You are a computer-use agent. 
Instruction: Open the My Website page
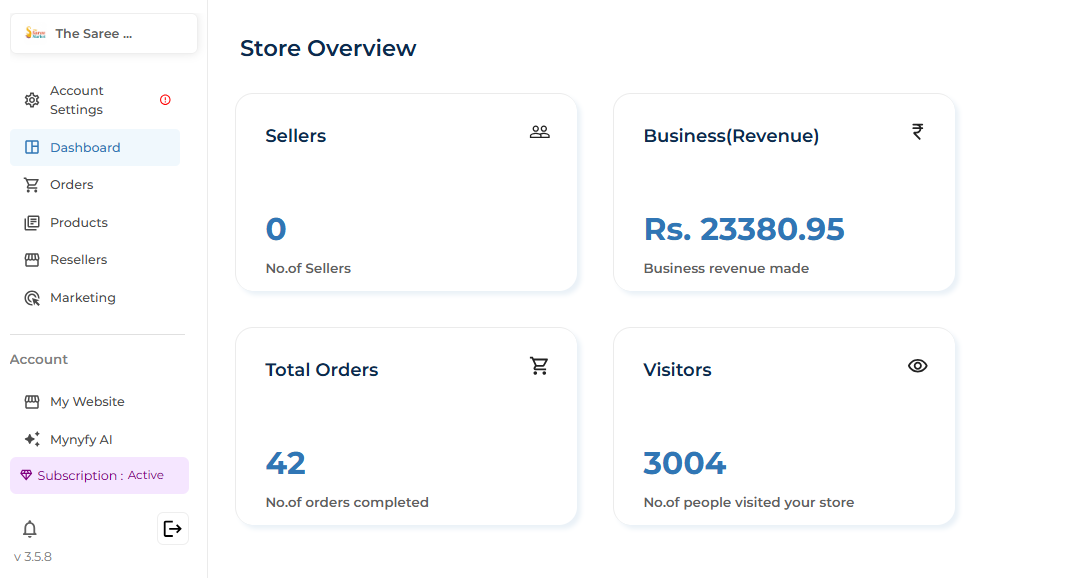point(87,401)
